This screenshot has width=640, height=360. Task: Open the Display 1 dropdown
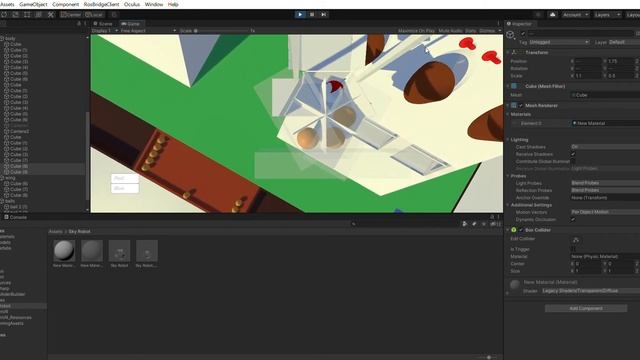click(x=105, y=31)
